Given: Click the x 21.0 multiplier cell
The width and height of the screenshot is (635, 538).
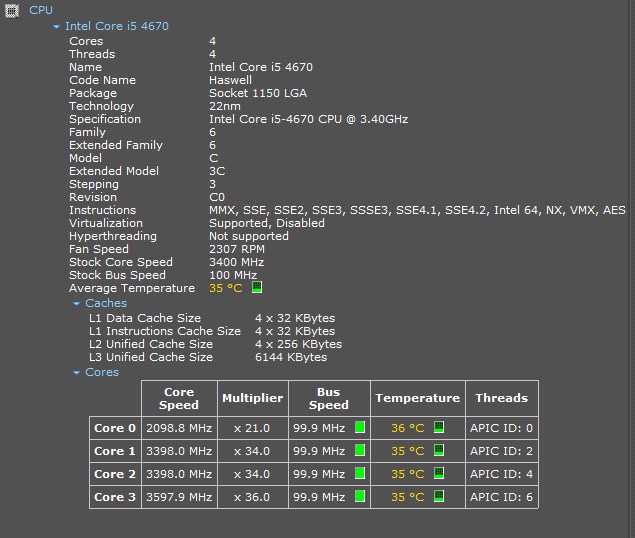Looking at the screenshot, I should pyautogui.click(x=252, y=428).
